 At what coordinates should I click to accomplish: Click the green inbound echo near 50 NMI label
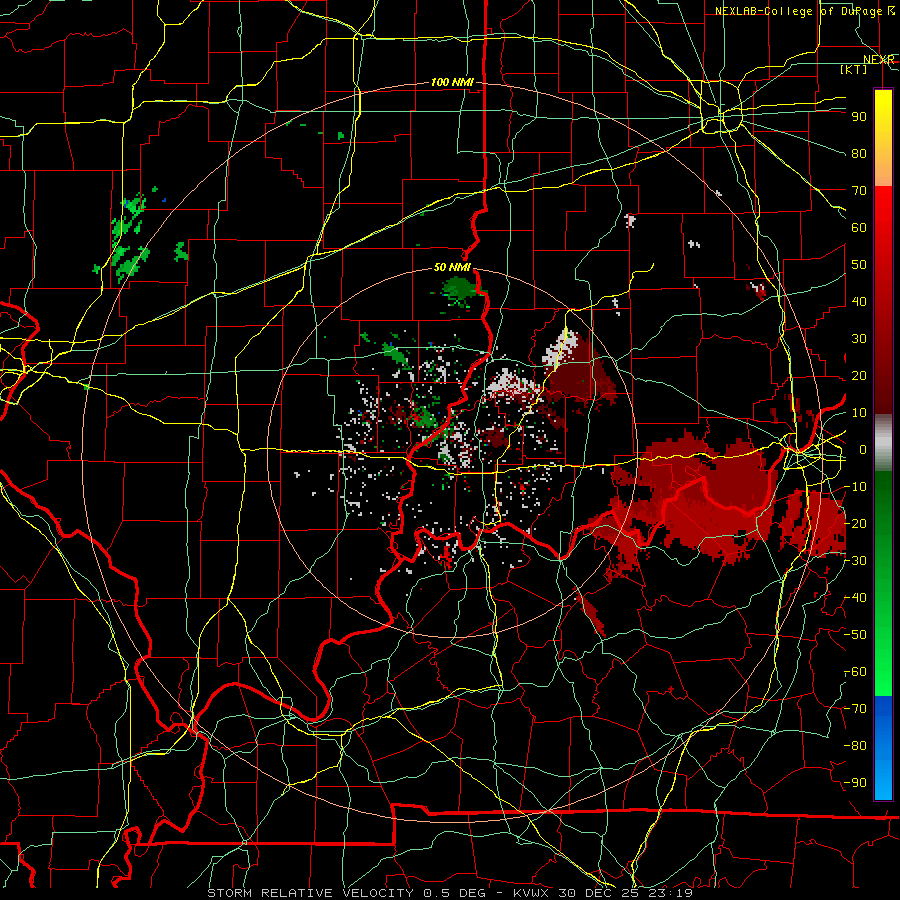point(458,289)
